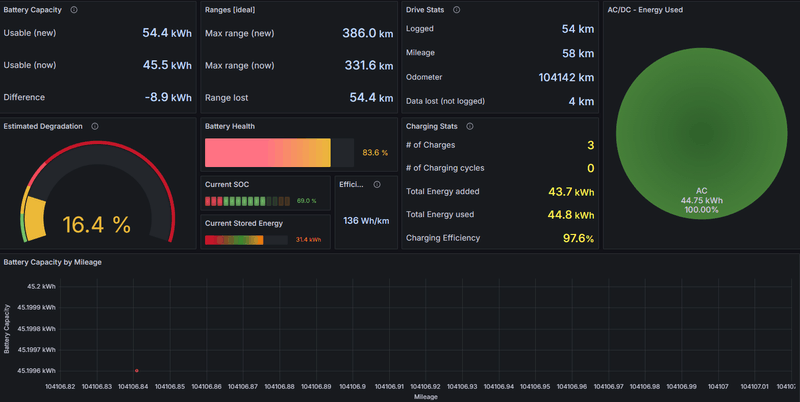Screen dimensions: 800x402
Task: Click the red data point on the mileage chart
Action: pos(137,370)
